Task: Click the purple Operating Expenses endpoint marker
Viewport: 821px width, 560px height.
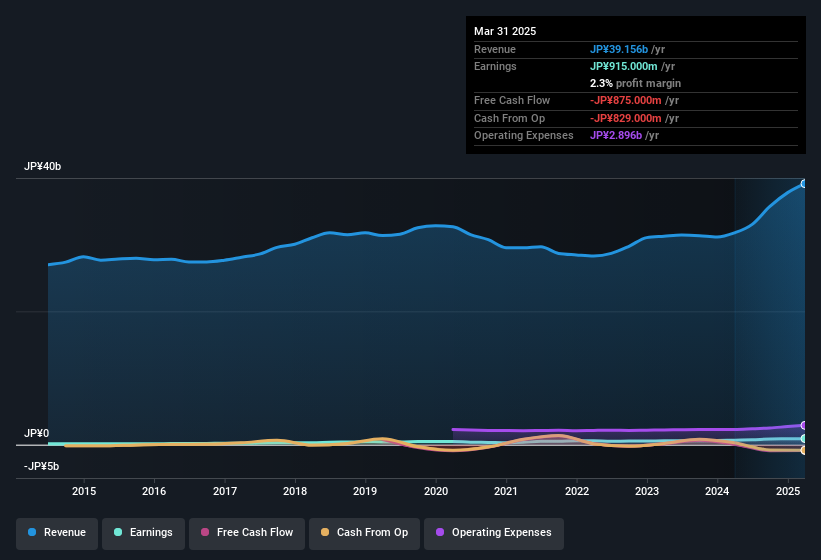Action: click(x=804, y=425)
